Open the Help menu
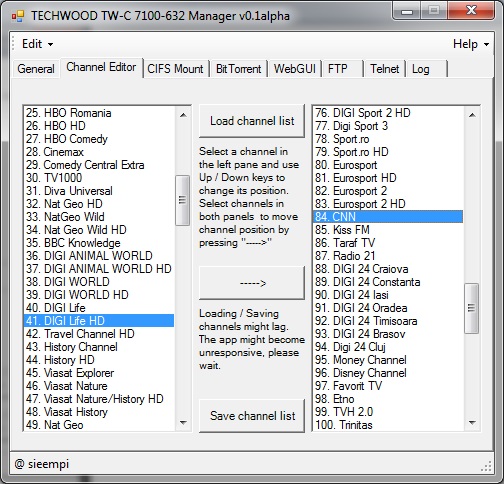Viewport: 504px width, 484px height. click(471, 44)
